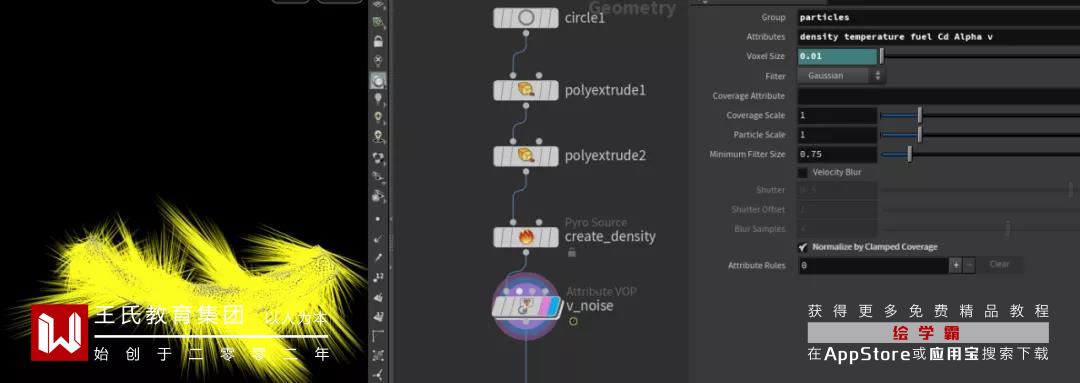Select the circle1 node icon
Viewport: 1080px width, 383px height.
pos(526,18)
